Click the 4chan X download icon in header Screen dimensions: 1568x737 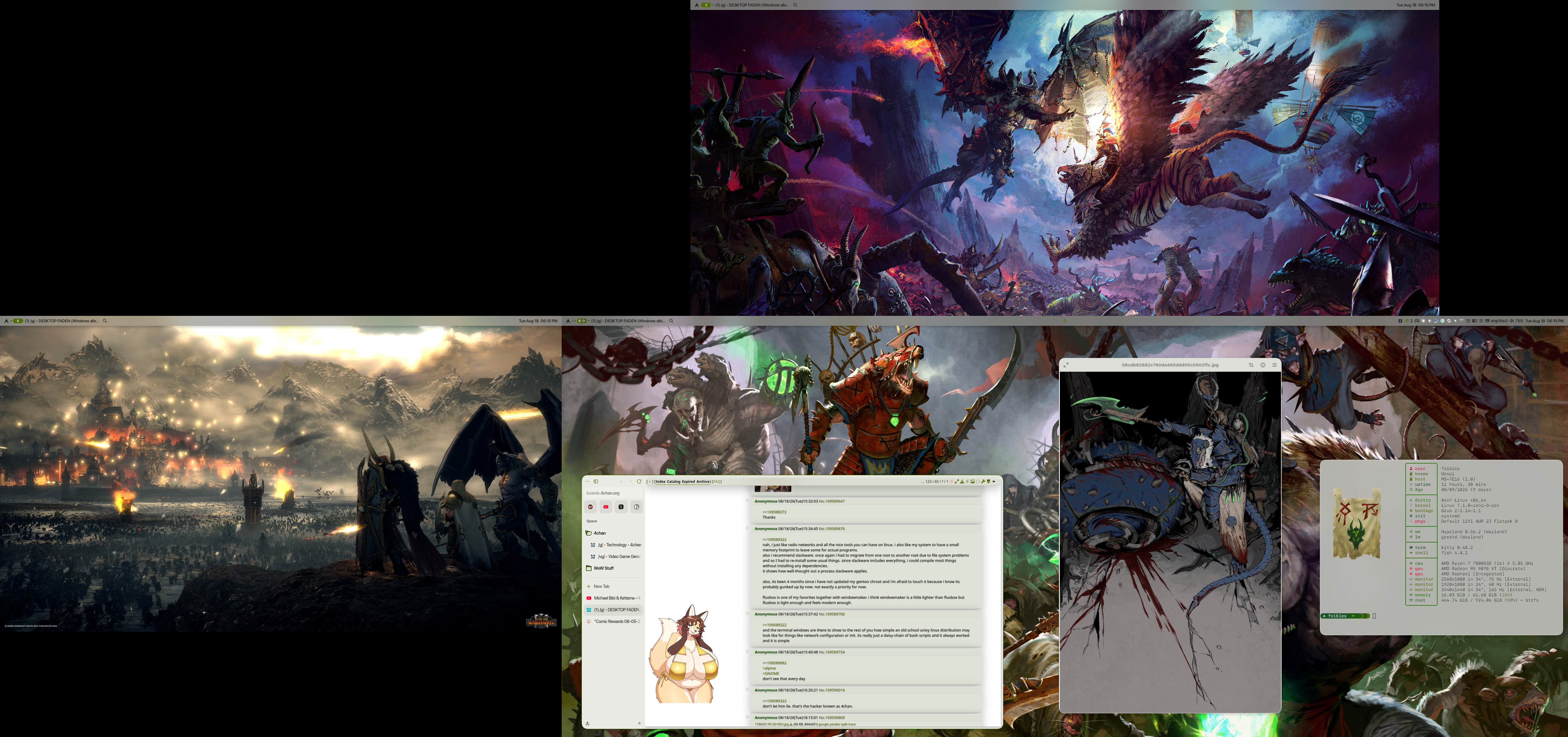[962, 481]
